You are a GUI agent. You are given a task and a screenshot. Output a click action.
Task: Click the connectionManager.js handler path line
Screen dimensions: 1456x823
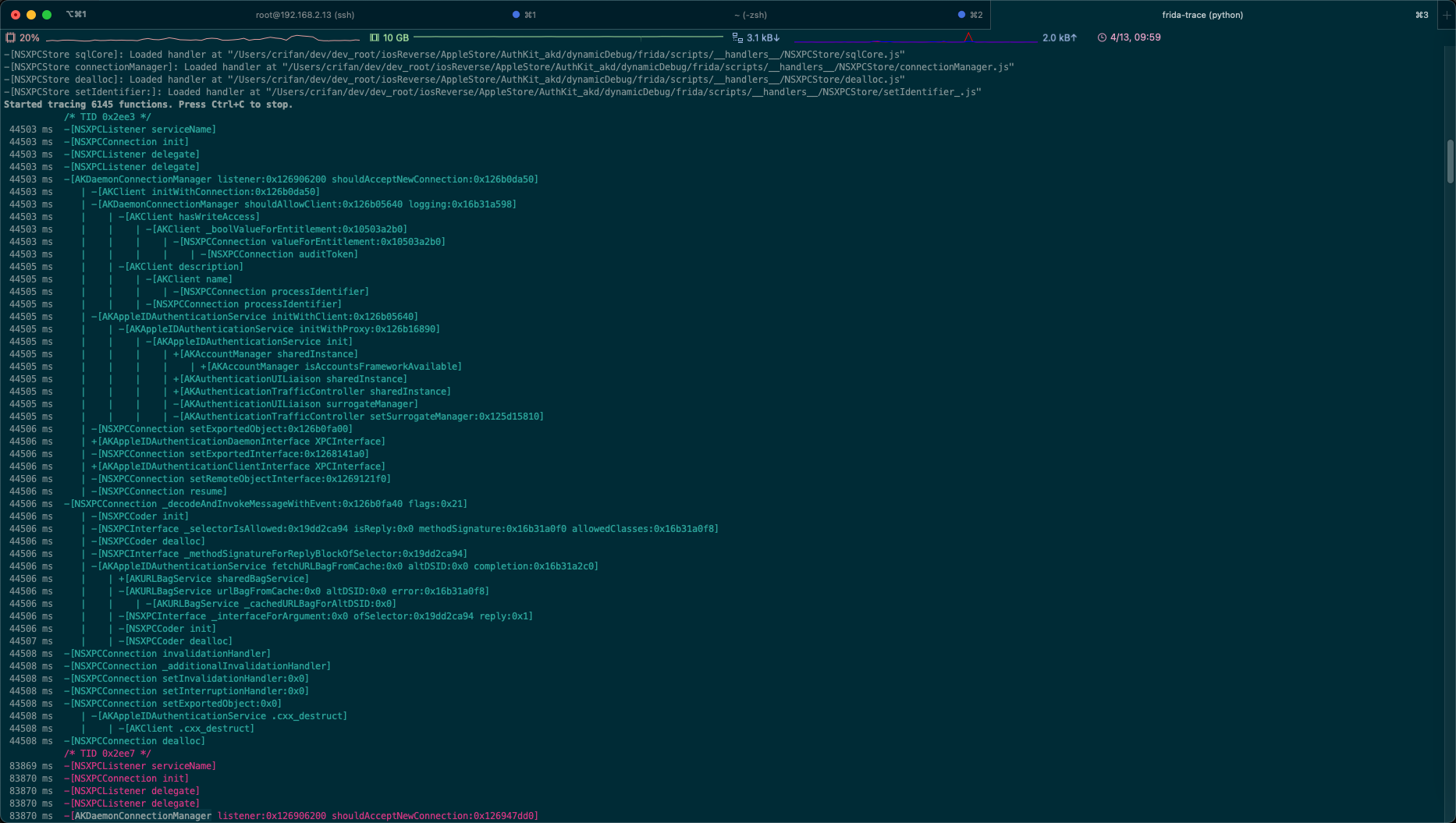point(509,67)
